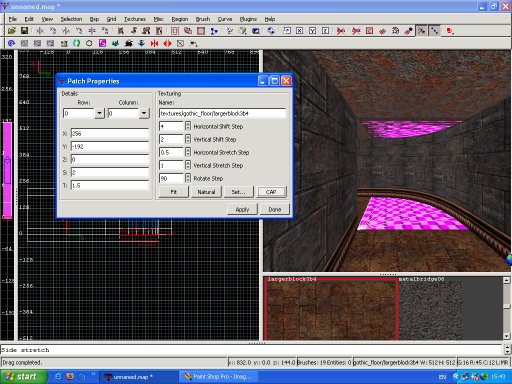Toggle the pressed wand-like toolbar button
Viewport: 512px width, 384px height.
(x=422, y=31)
